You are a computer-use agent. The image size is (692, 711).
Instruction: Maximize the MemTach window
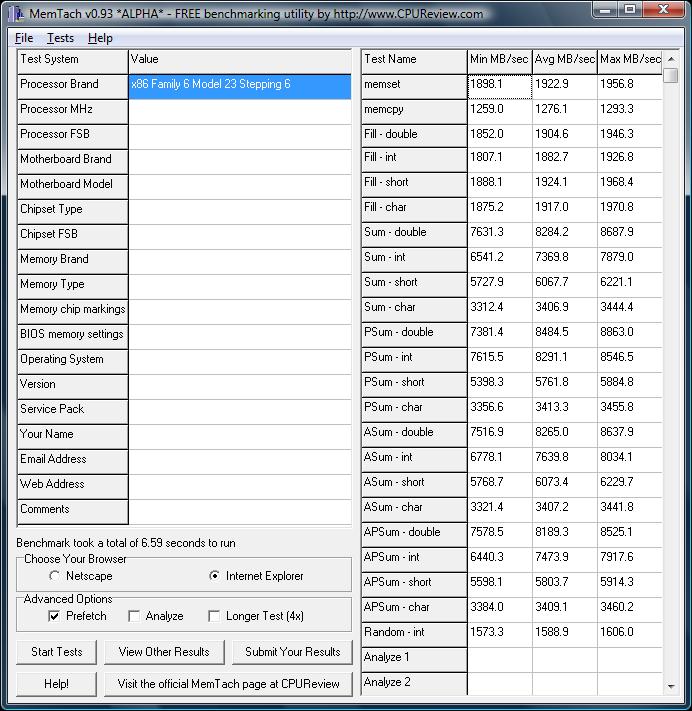[x=630, y=9]
